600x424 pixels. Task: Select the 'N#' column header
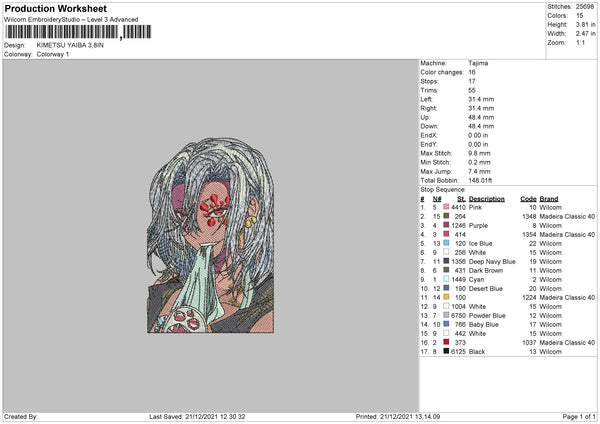[437, 199]
